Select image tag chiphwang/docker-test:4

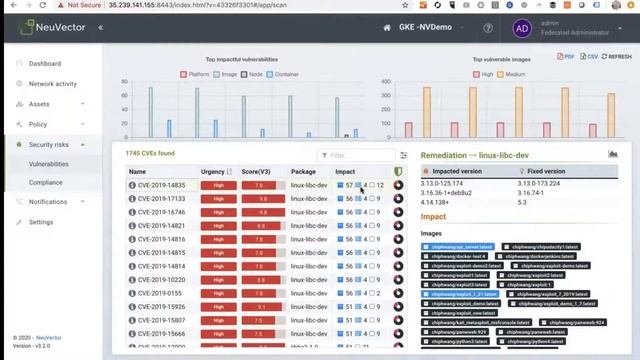[x=454, y=256]
